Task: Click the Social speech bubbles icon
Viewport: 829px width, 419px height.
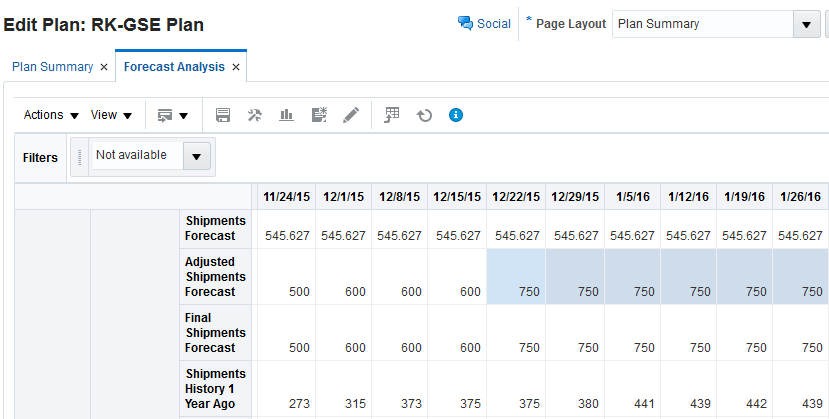Action: click(465, 24)
